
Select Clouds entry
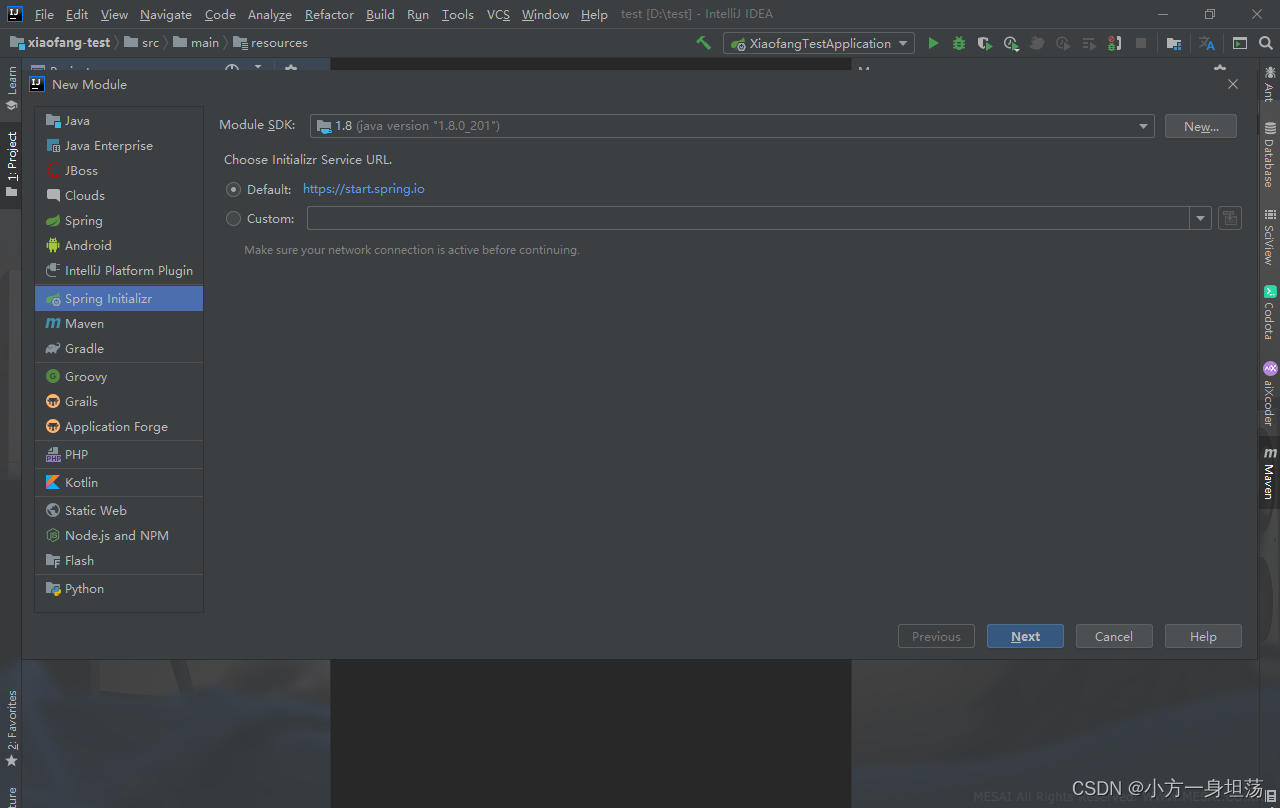click(119, 195)
